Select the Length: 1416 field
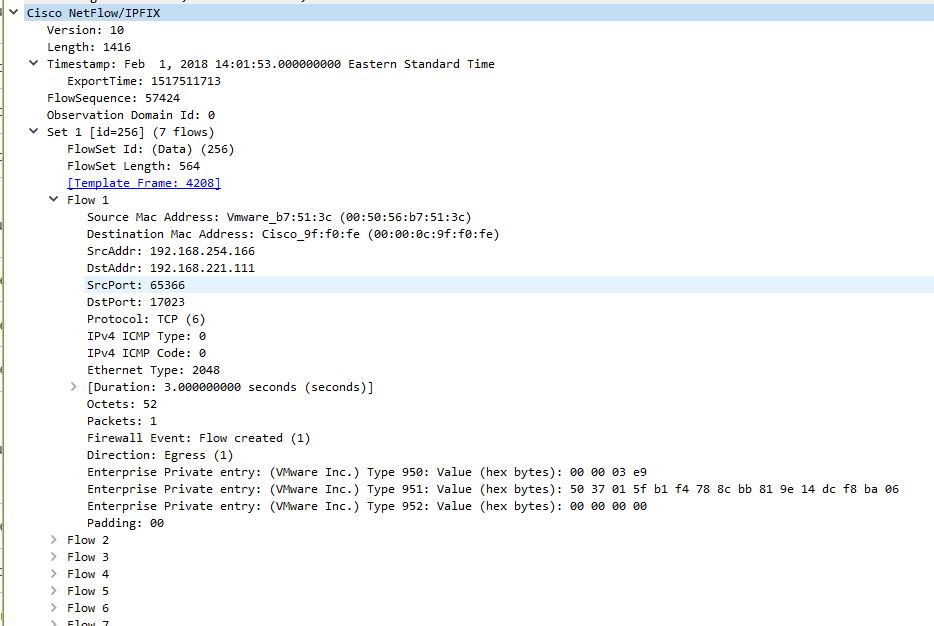Viewport: 934px width, 626px height. pos(89,46)
